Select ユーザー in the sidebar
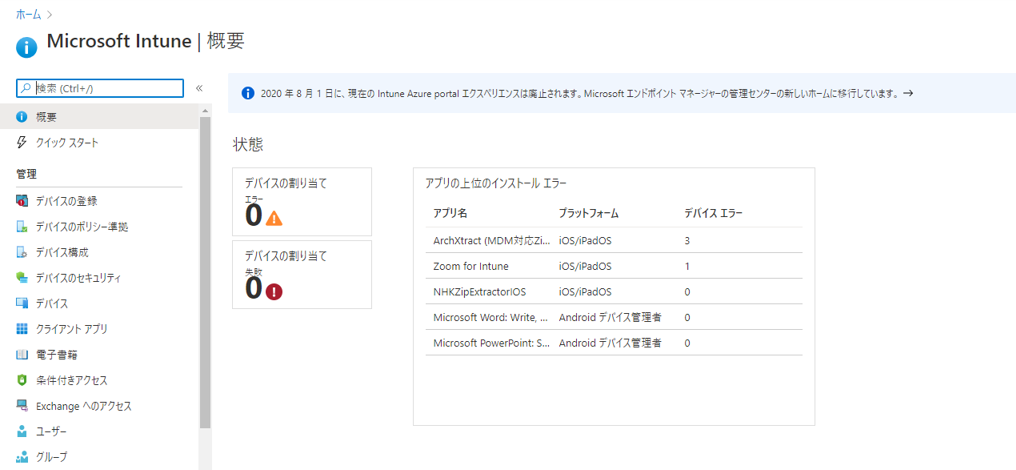The height and width of the screenshot is (470, 1016). pyautogui.click(x=51, y=432)
